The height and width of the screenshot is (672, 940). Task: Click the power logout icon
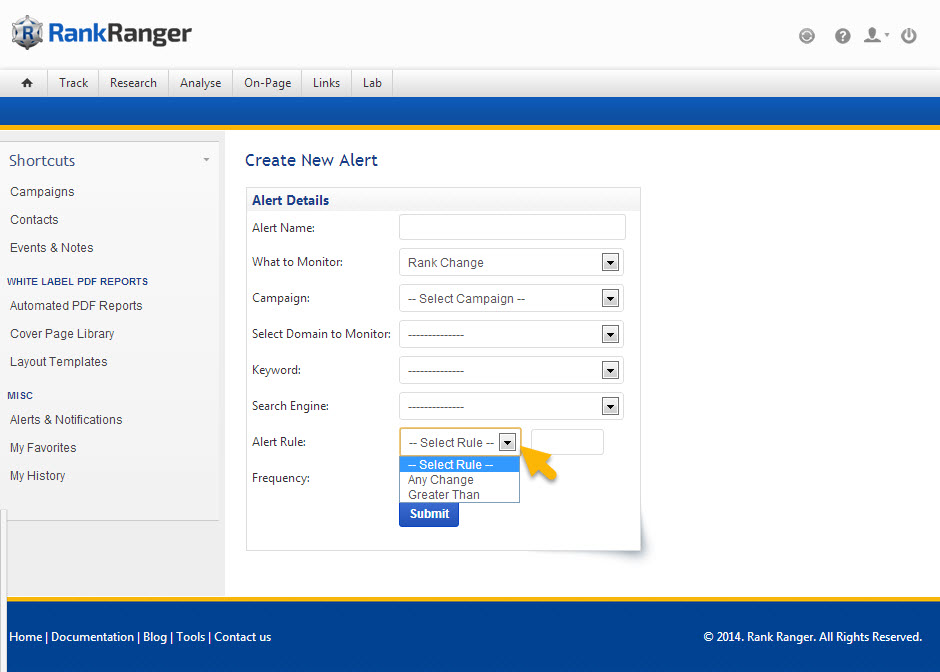[909, 36]
